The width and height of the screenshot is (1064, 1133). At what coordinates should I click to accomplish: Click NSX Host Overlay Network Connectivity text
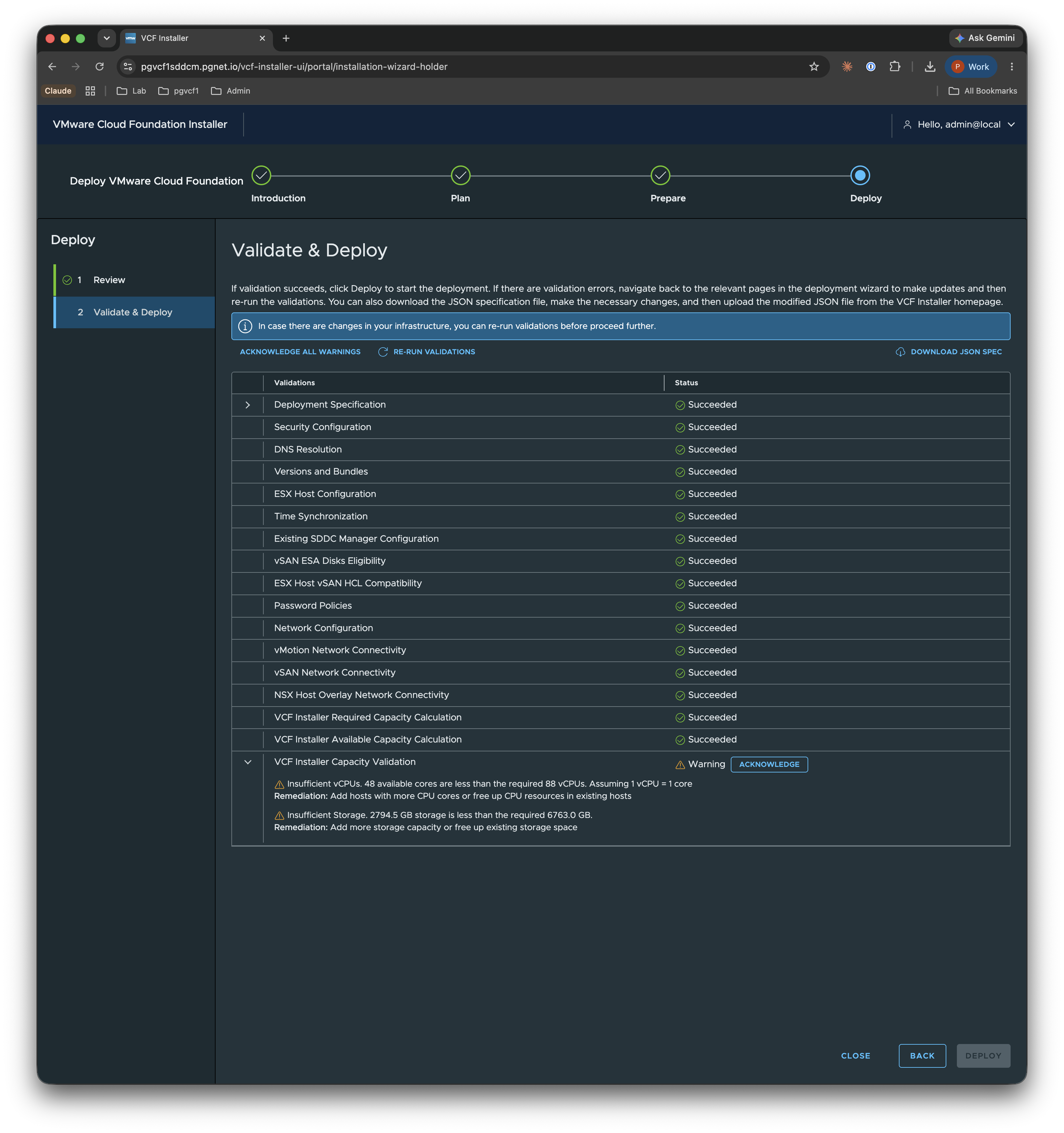coord(361,695)
